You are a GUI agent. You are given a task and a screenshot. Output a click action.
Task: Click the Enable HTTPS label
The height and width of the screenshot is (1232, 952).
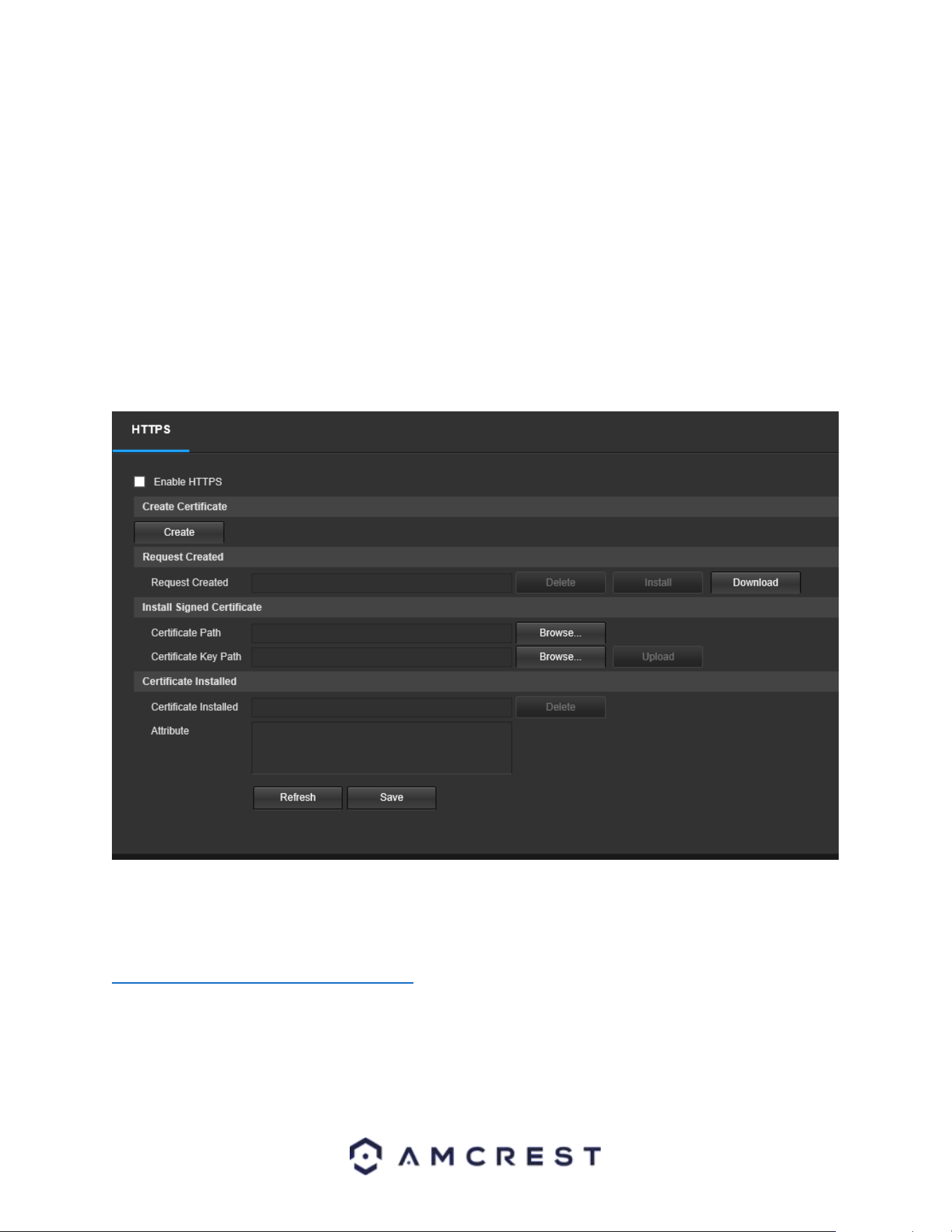click(x=188, y=482)
